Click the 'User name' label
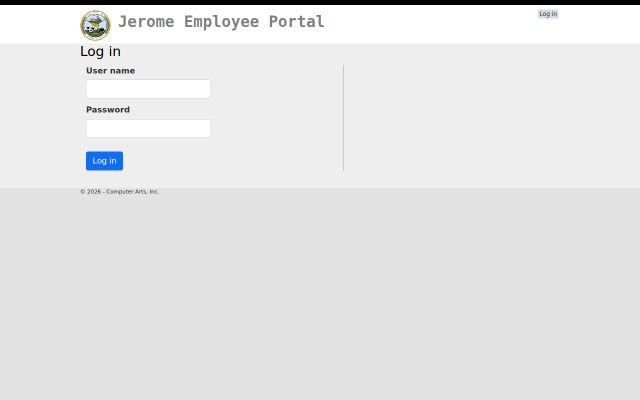This screenshot has width=640, height=400. pos(110,71)
